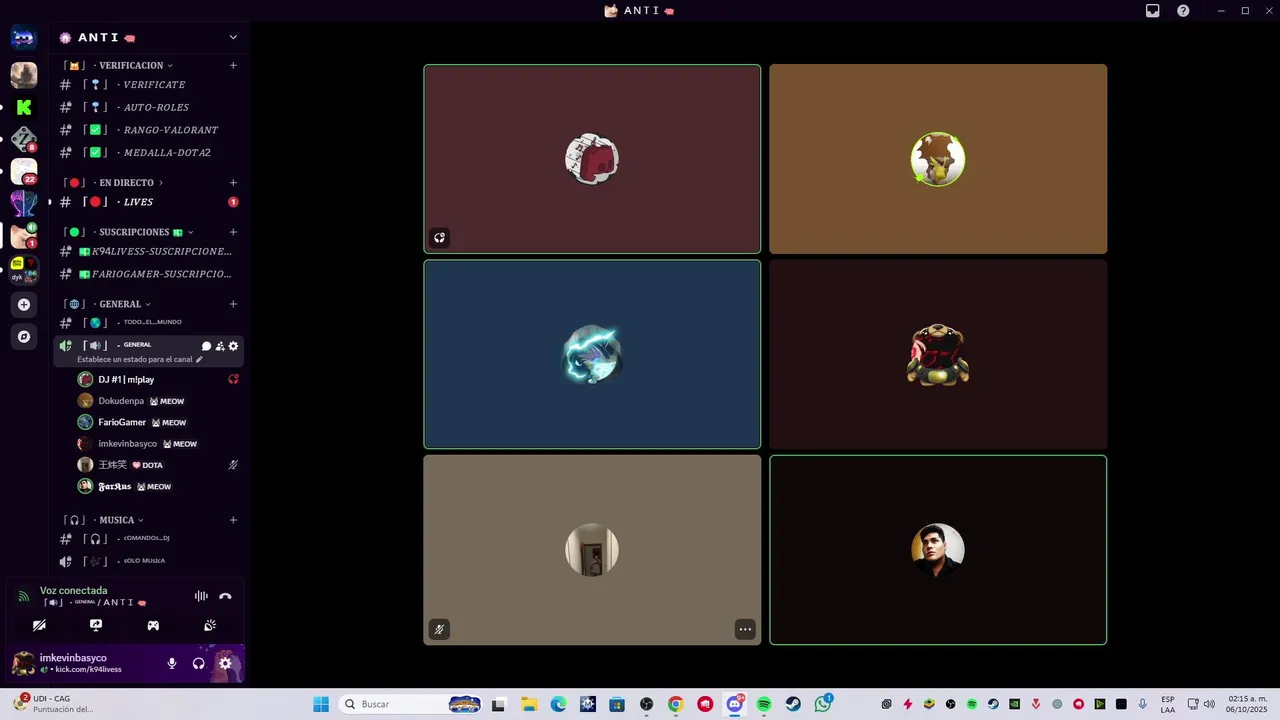The height and width of the screenshot is (720, 1280).
Task: Share your screen in voice panel
Action: tap(96, 625)
